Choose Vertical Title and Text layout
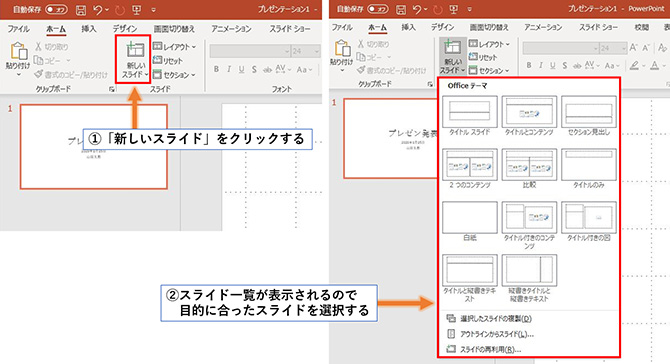The image size is (670, 364). click(529, 279)
